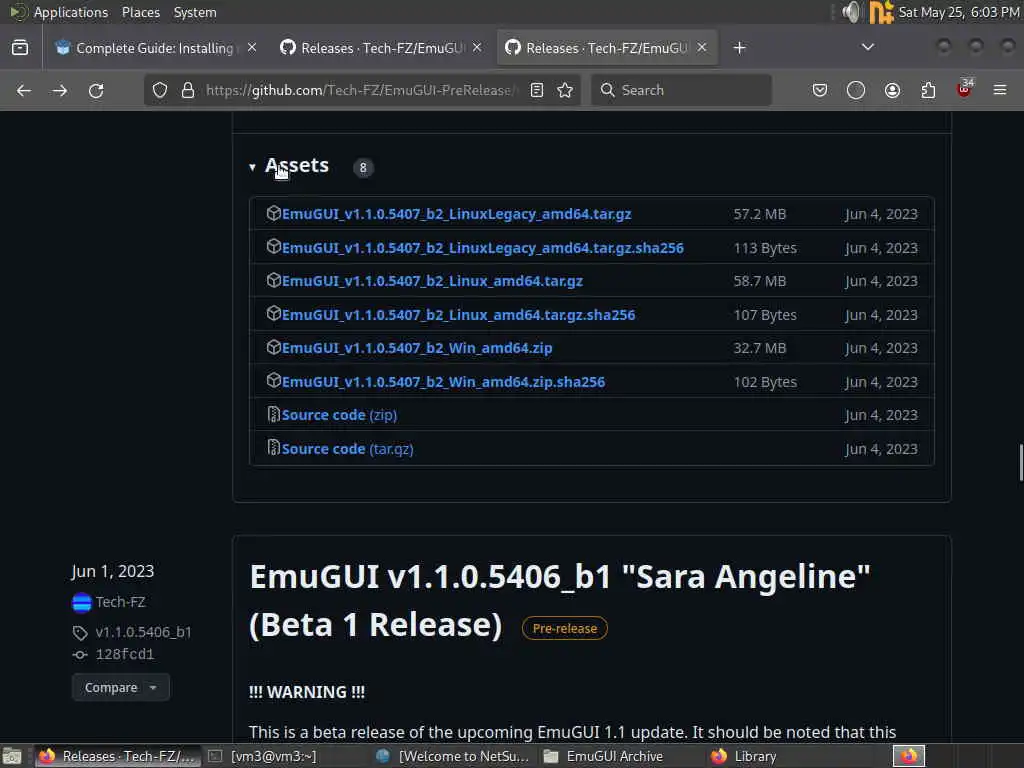Click the orange network tray icon
The image size is (1024, 768).
click(881, 12)
